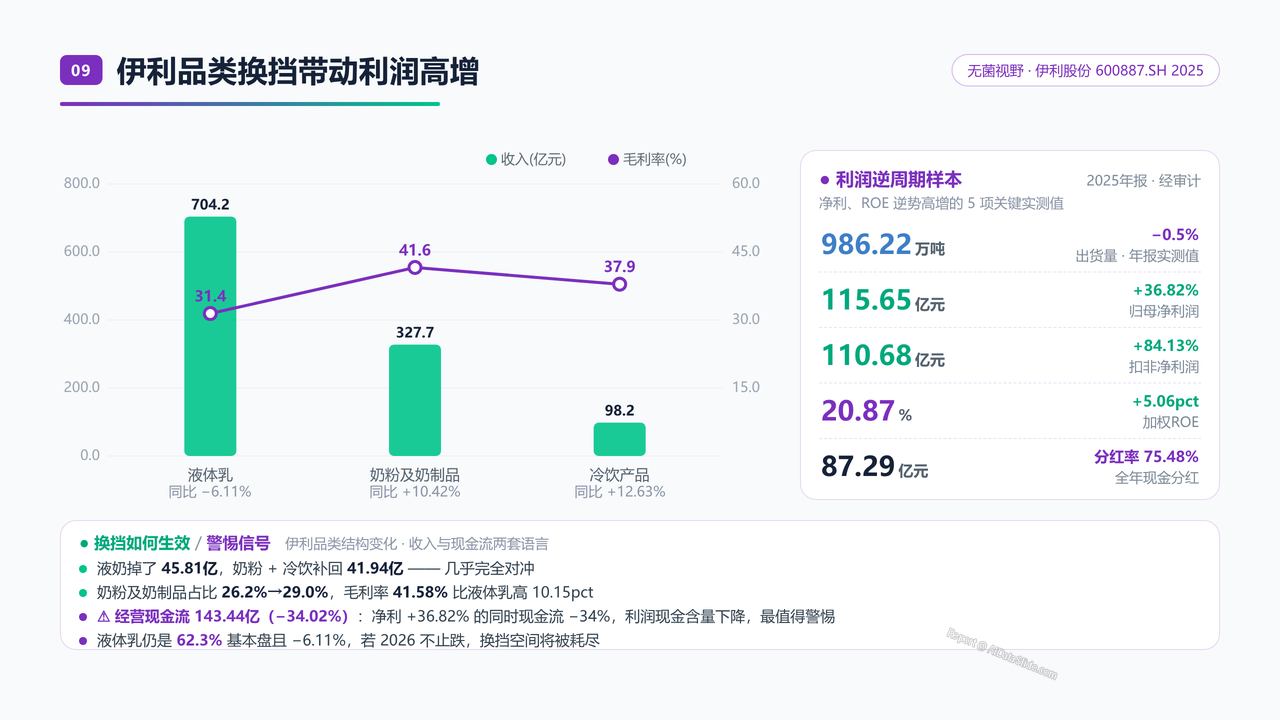Image resolution: width=1280 pixels, height=720 pixels.
Task: Click the 冷饮产品 revenue bar
Action: tap(619, 439)
